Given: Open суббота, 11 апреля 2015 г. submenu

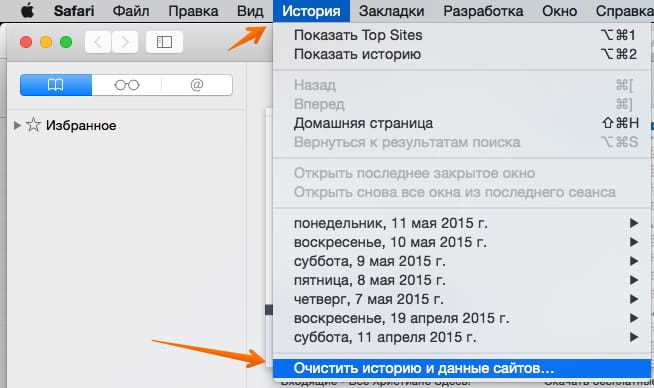Looking at the screenshot, I should tap(462, 337).
